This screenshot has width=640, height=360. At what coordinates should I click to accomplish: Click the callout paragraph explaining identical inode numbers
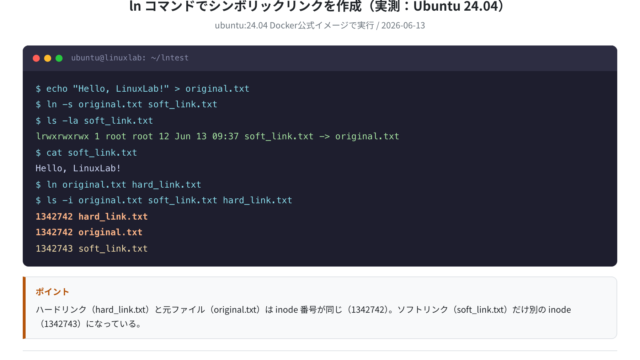(x=303, y=317)
